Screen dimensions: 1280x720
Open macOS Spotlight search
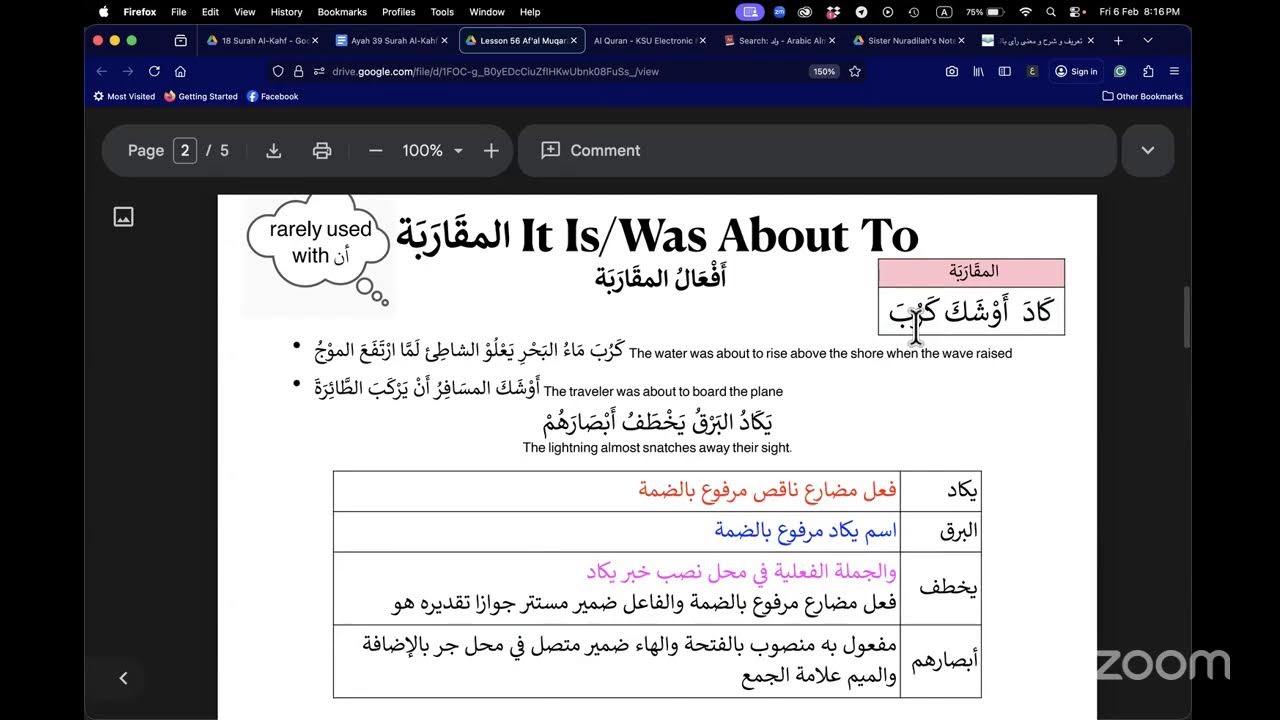pos(1051,12)
